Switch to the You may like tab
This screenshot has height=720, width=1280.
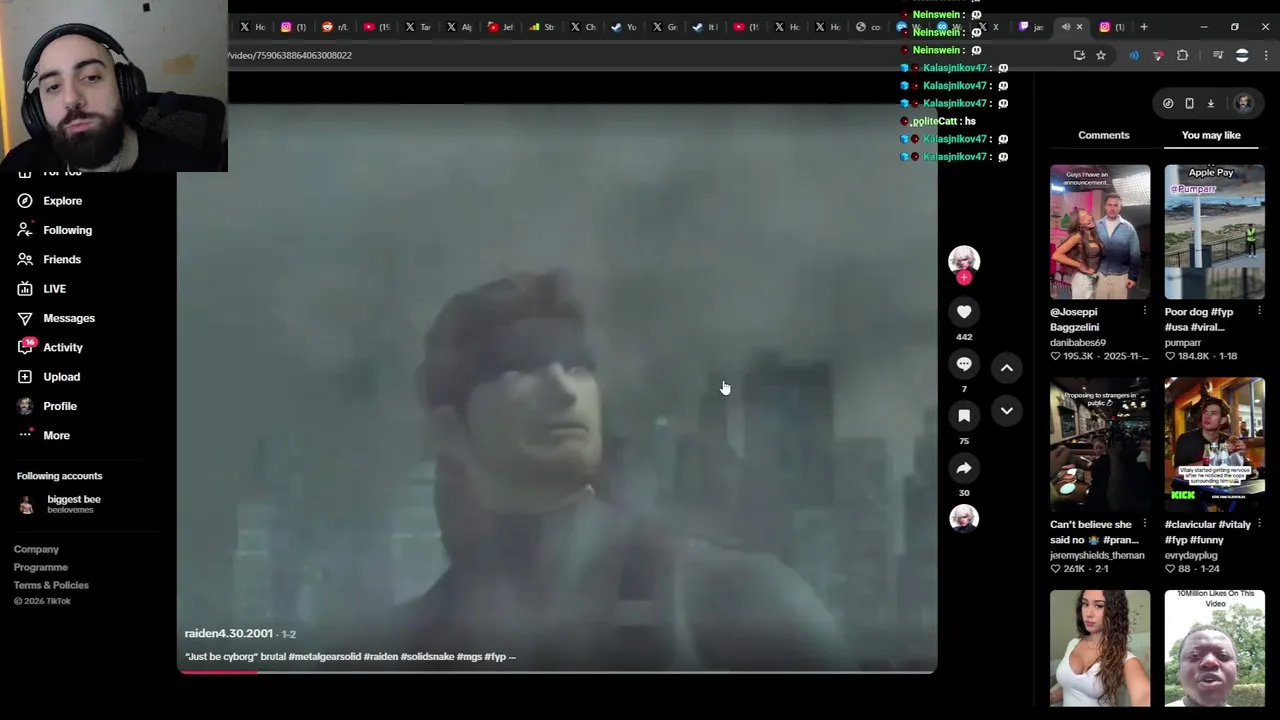[1211, 135]
